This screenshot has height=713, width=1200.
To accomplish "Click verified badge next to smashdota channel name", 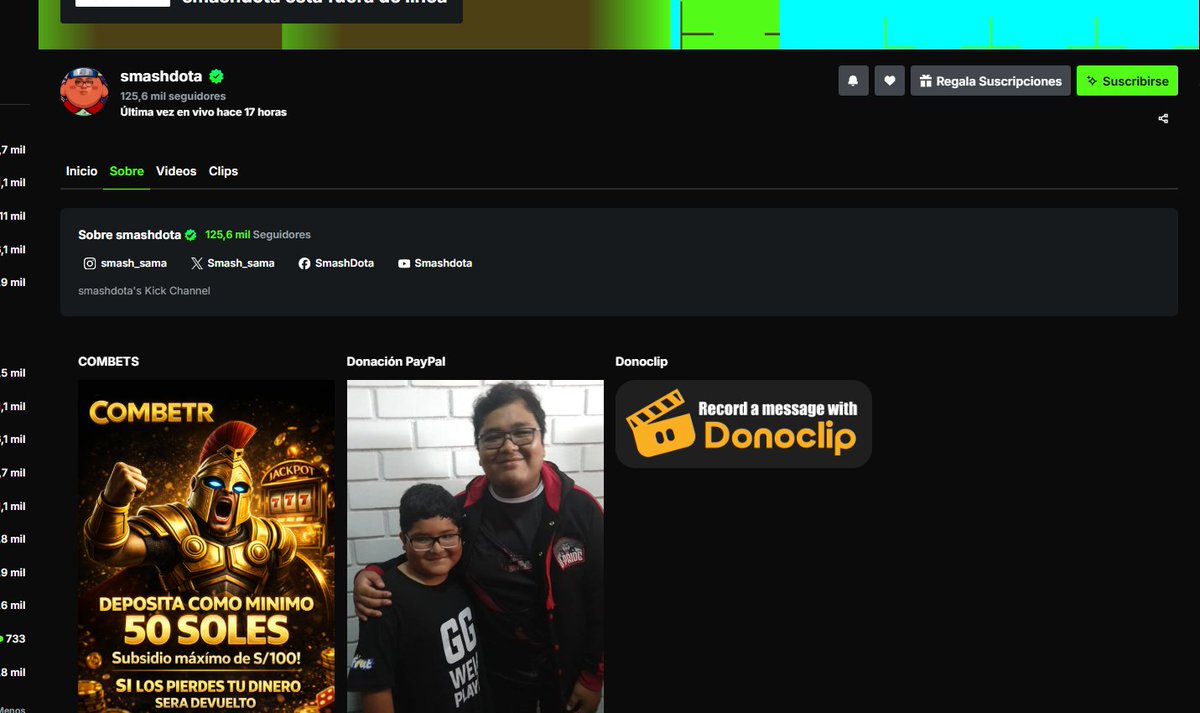I will (x=216, y=76).
